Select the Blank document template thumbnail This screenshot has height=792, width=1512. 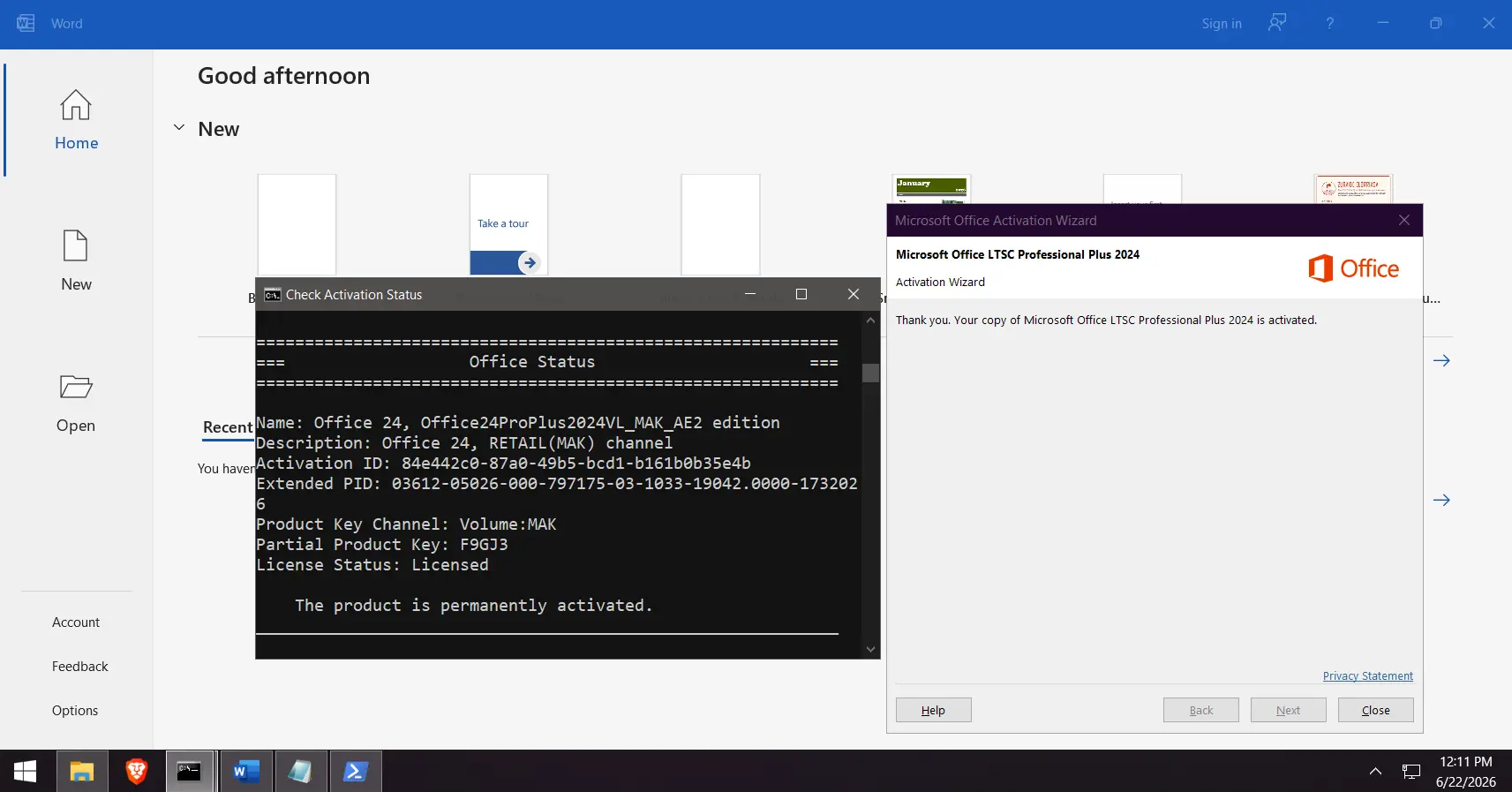click(297, 224)
